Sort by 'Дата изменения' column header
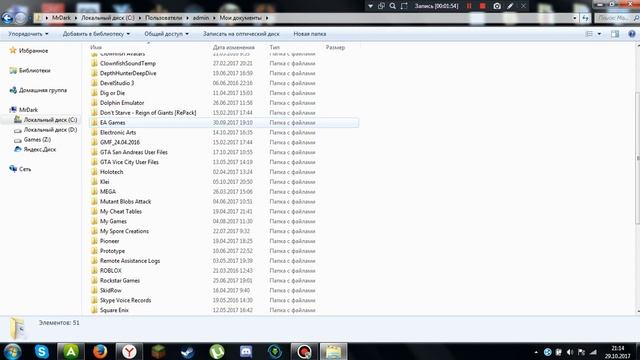640x360 pixels. (233, 47)
